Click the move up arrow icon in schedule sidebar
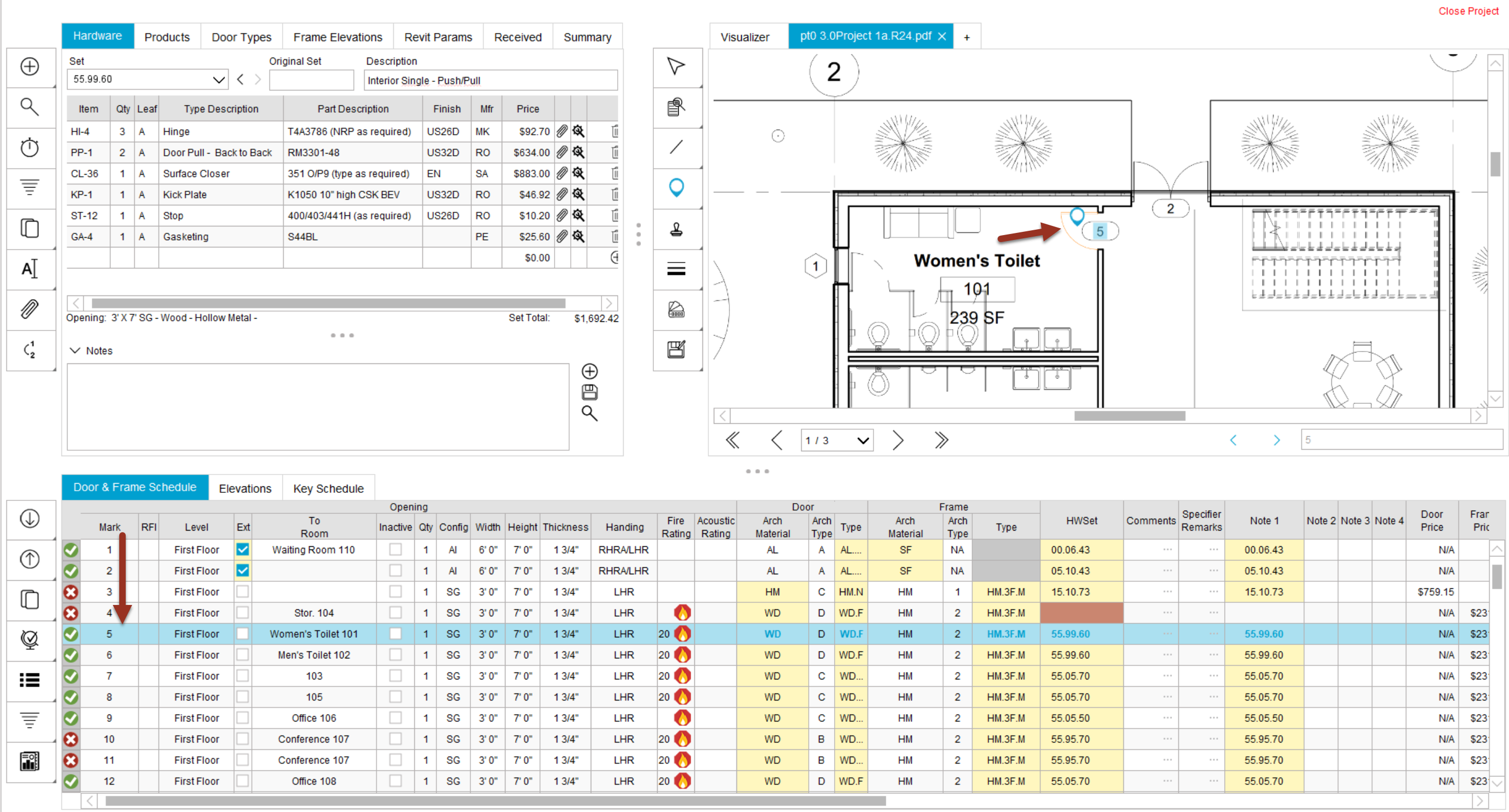 (x=29, y=559)
